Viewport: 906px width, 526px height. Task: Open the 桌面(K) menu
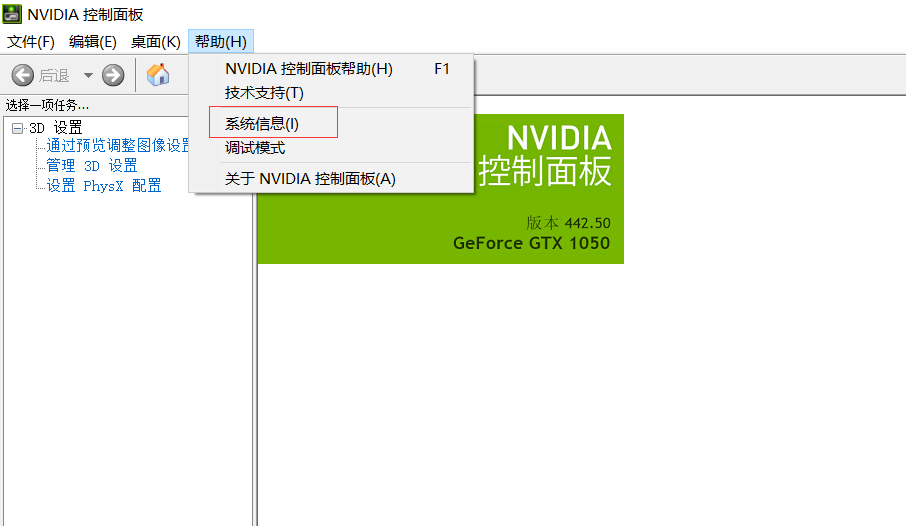[155, 42]
